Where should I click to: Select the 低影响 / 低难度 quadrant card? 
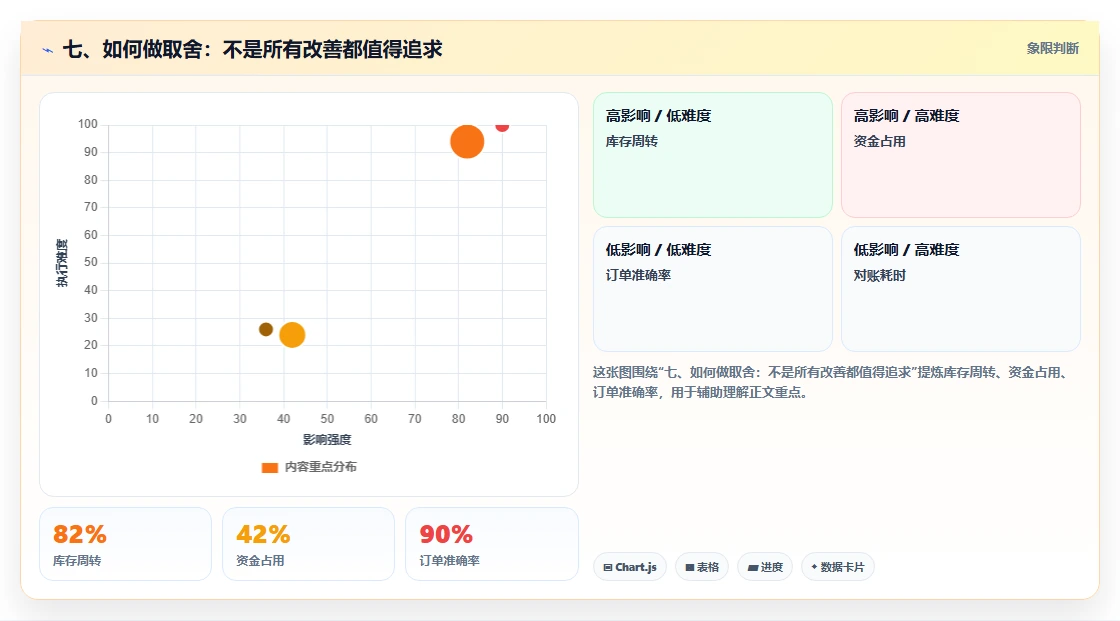pyautogui.click(x=713, y=289)
